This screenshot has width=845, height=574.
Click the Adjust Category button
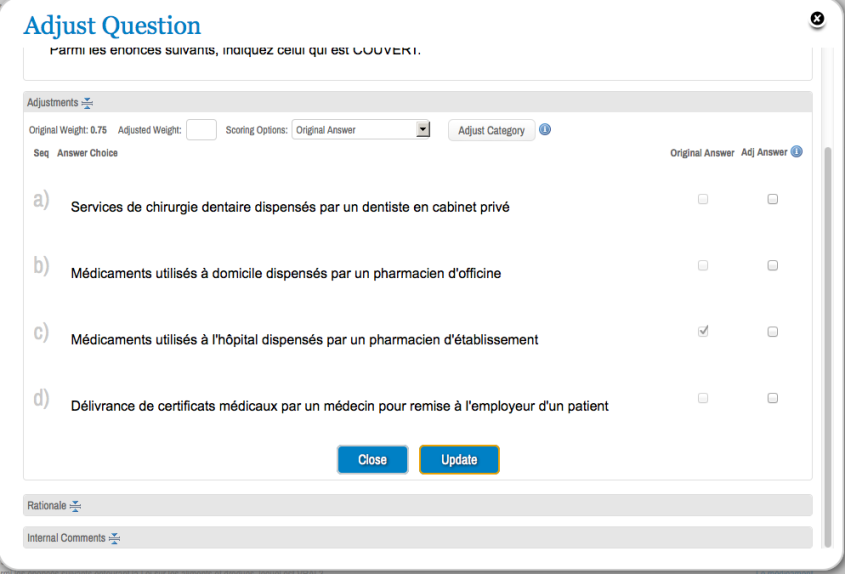(x=491, y=130)
